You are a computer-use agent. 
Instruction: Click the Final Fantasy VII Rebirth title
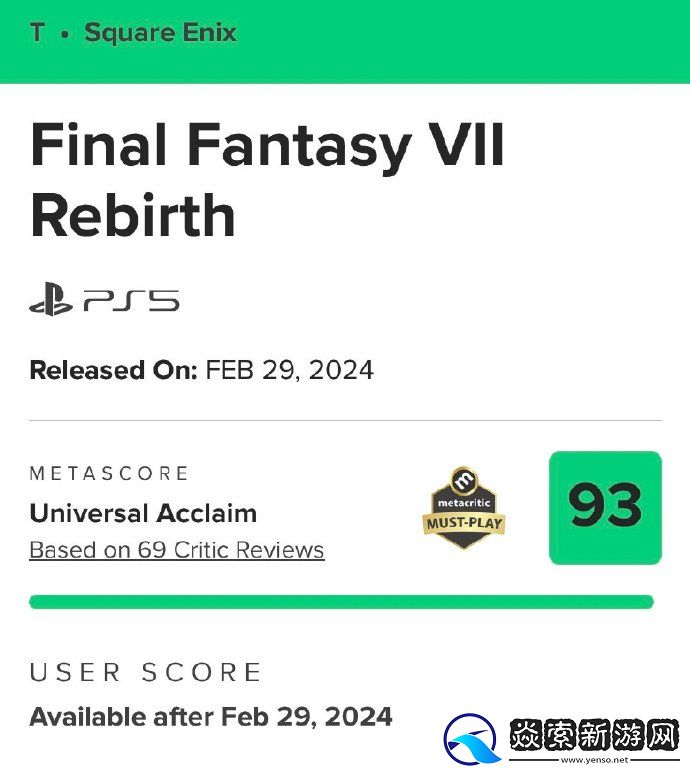(267, 180)
